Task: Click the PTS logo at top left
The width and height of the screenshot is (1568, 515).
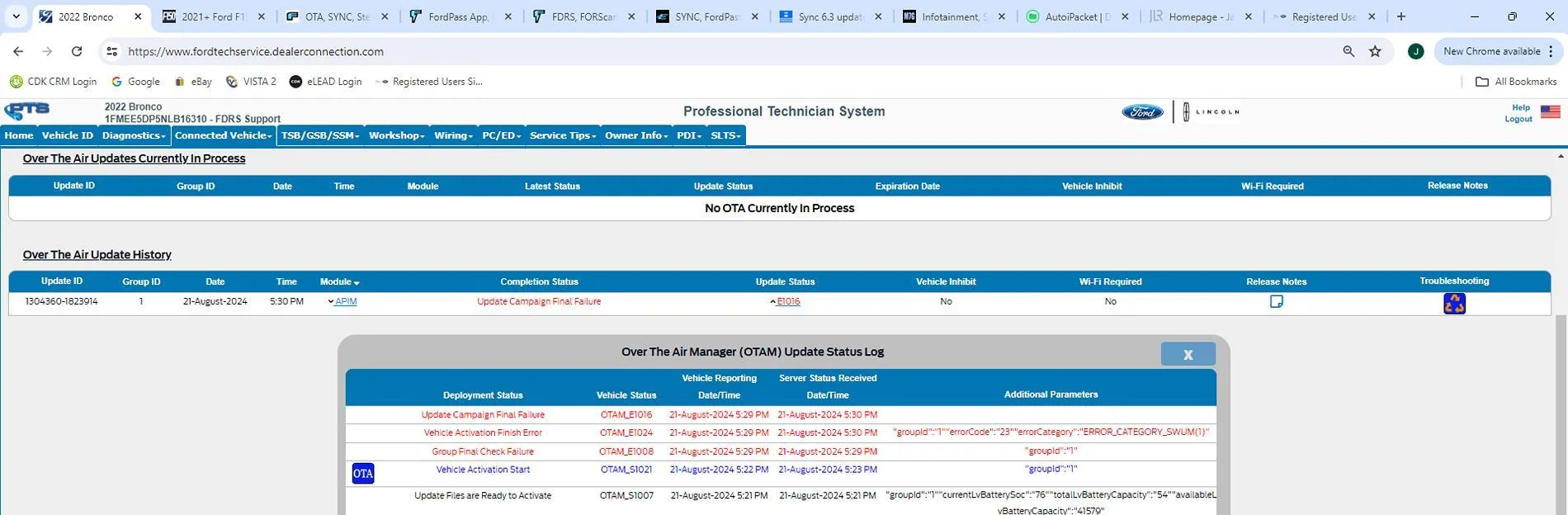Action: coord(26,111)
